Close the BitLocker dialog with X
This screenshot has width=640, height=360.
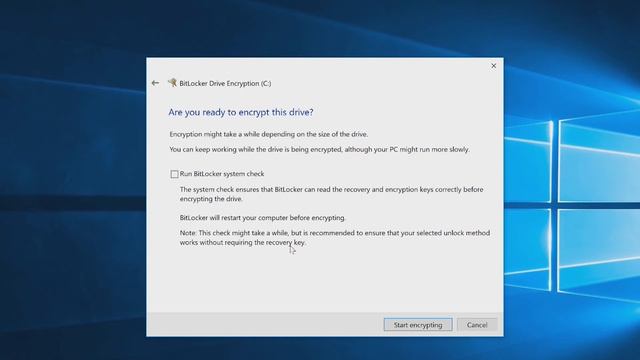[493, 66]
